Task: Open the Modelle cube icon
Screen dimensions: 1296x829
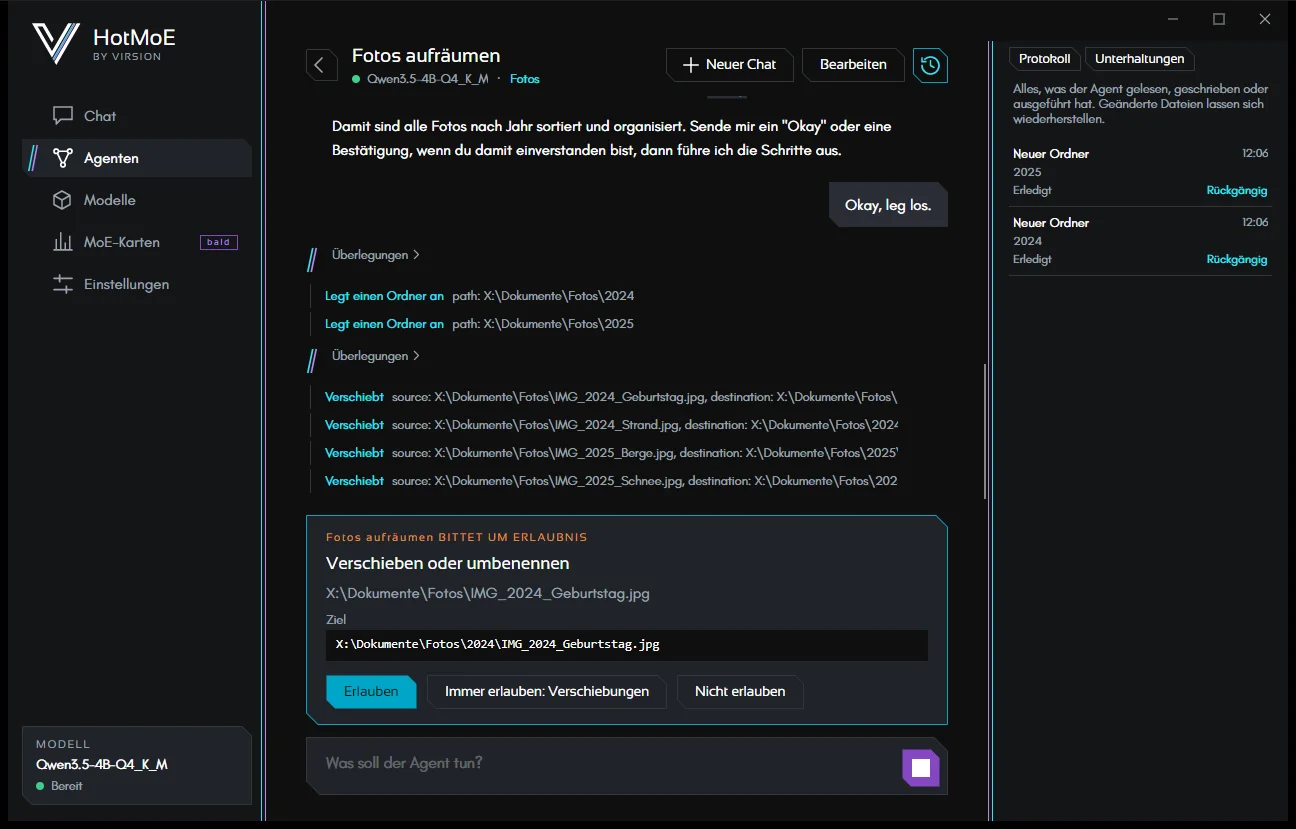Action: (x=63, y=200)
